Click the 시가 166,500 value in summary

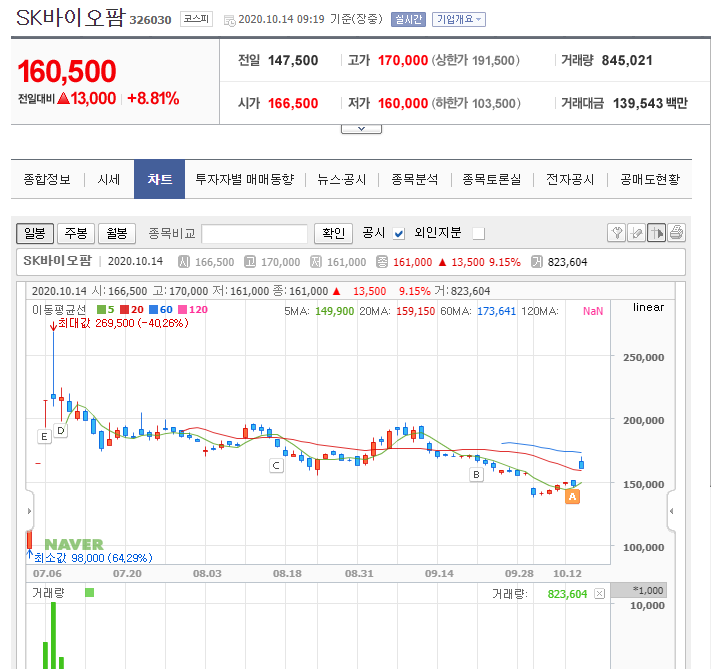[293, 103]
